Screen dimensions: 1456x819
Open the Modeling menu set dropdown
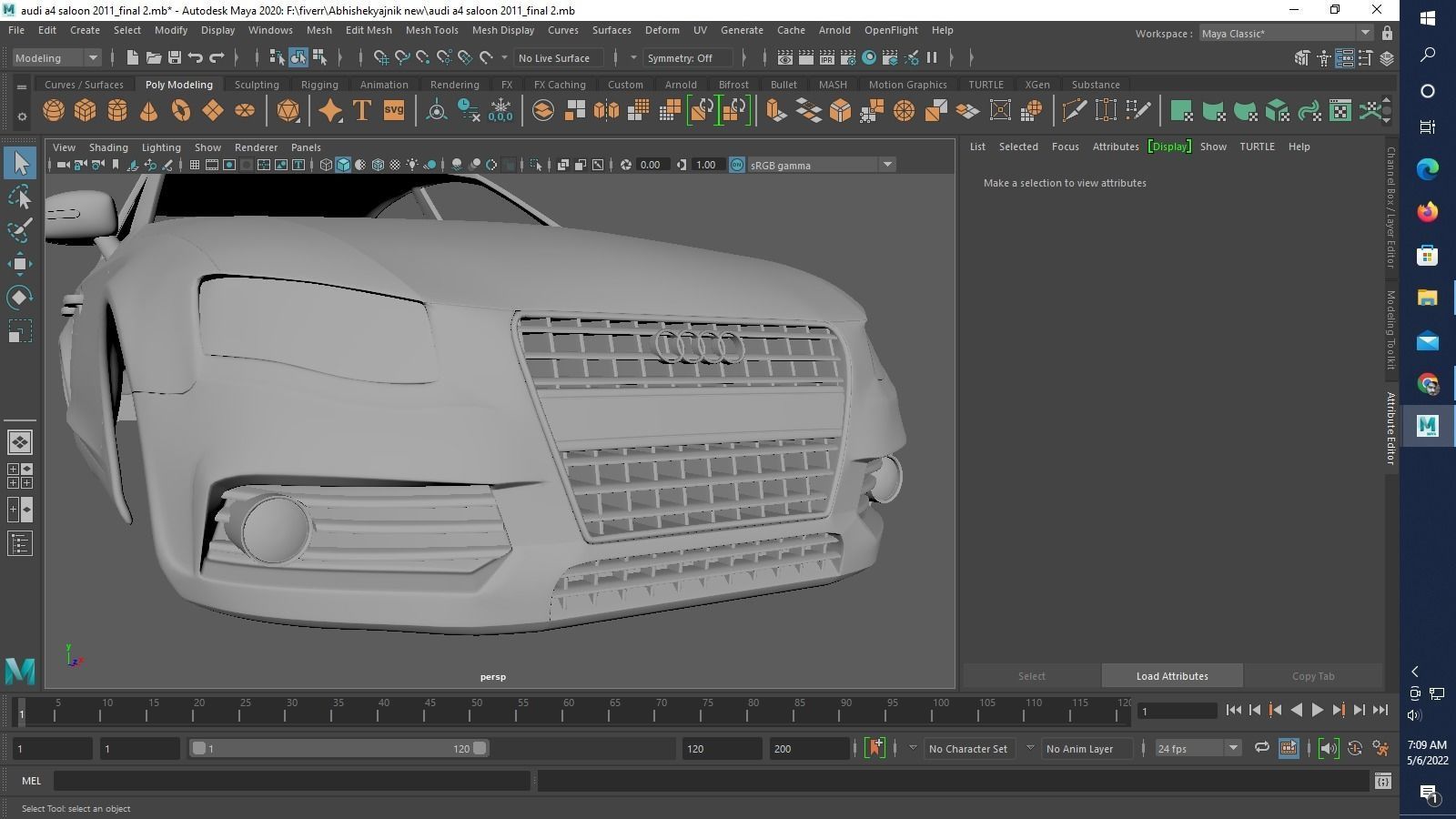56,58
